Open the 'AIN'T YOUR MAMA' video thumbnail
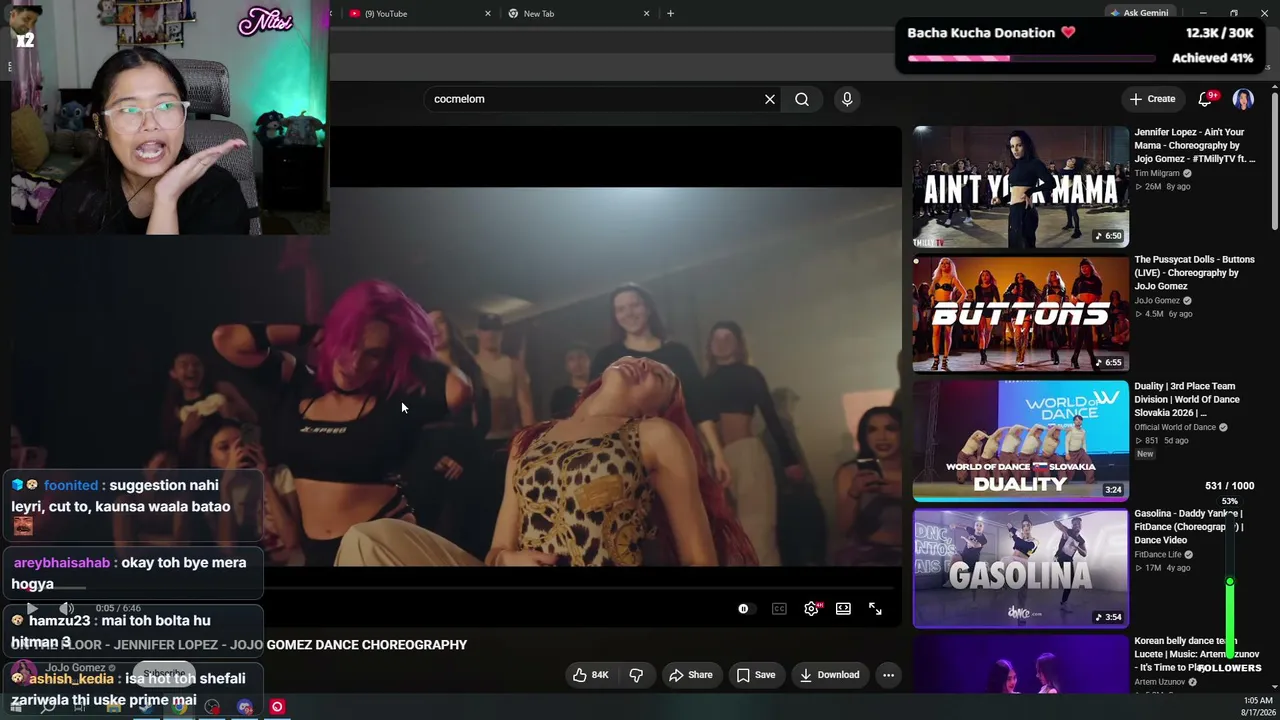Viewport: 1280px width, 720px height. pos(1021,187)
